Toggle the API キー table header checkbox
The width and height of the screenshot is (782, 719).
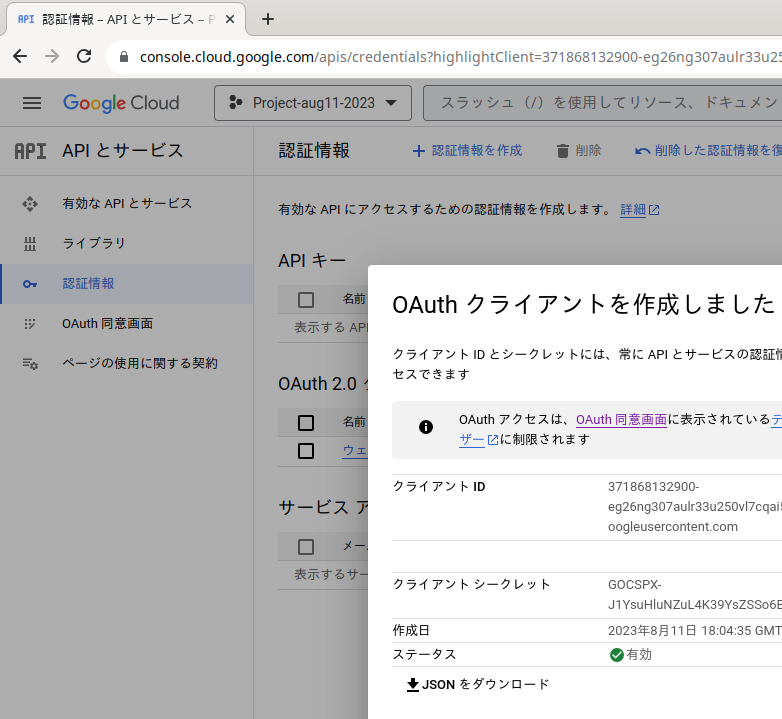pos(306,300)
